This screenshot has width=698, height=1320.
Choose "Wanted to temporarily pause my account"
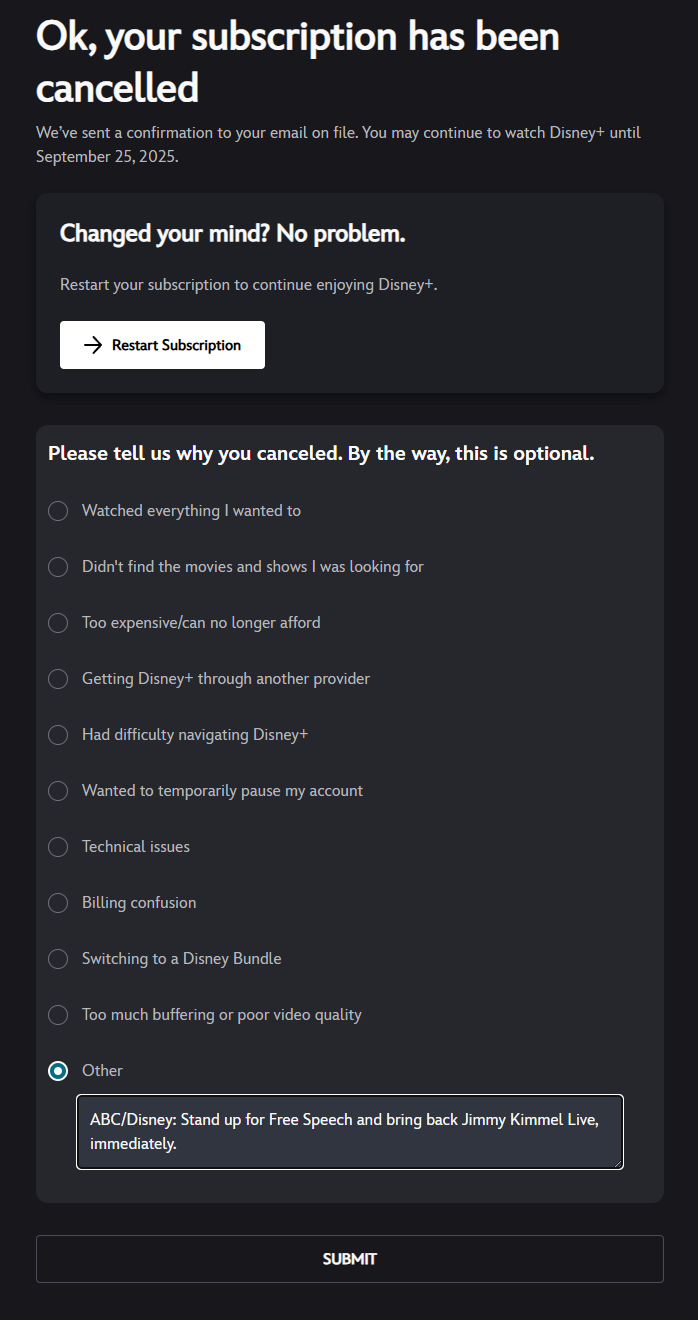pos(59,791)
